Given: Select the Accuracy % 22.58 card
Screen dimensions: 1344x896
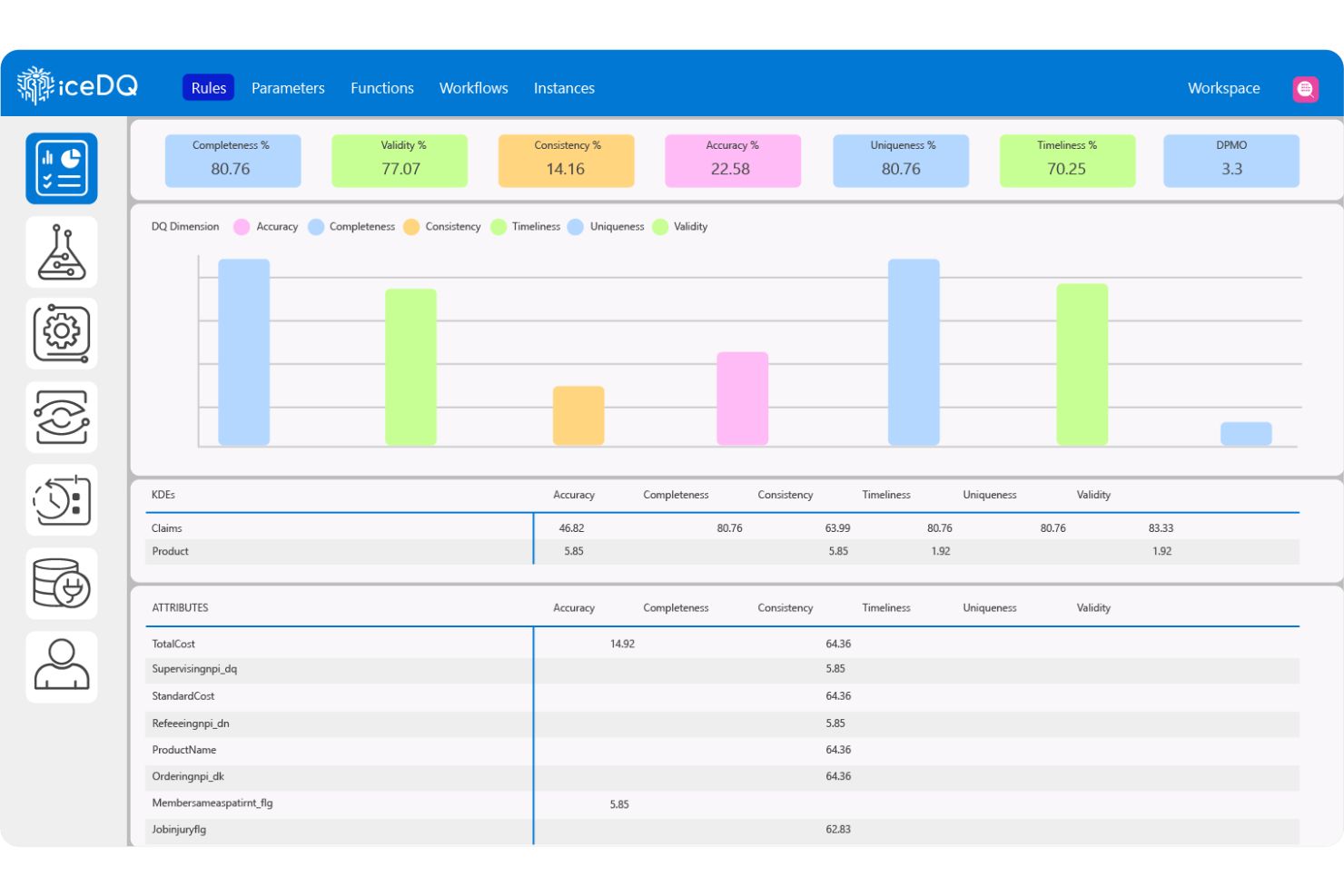Looking at the screenshot, I should 733,161.
